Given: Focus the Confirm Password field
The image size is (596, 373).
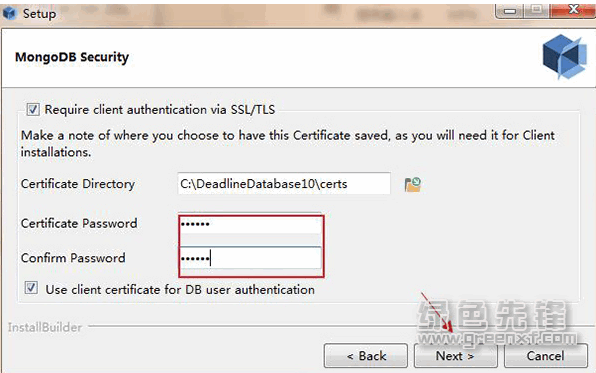Looking at the screenshot, I should tap(250, 259).
